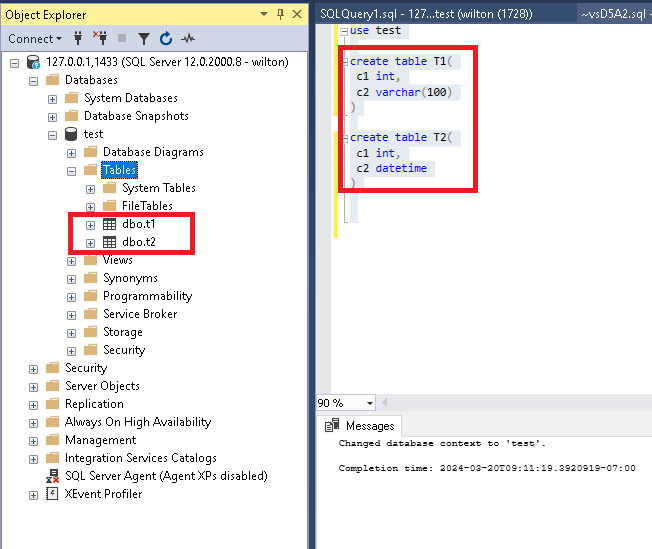Viewport: 652px width, 549px height.
Task: Click the Object Explorer panel title
Action: tap(46, 15)
